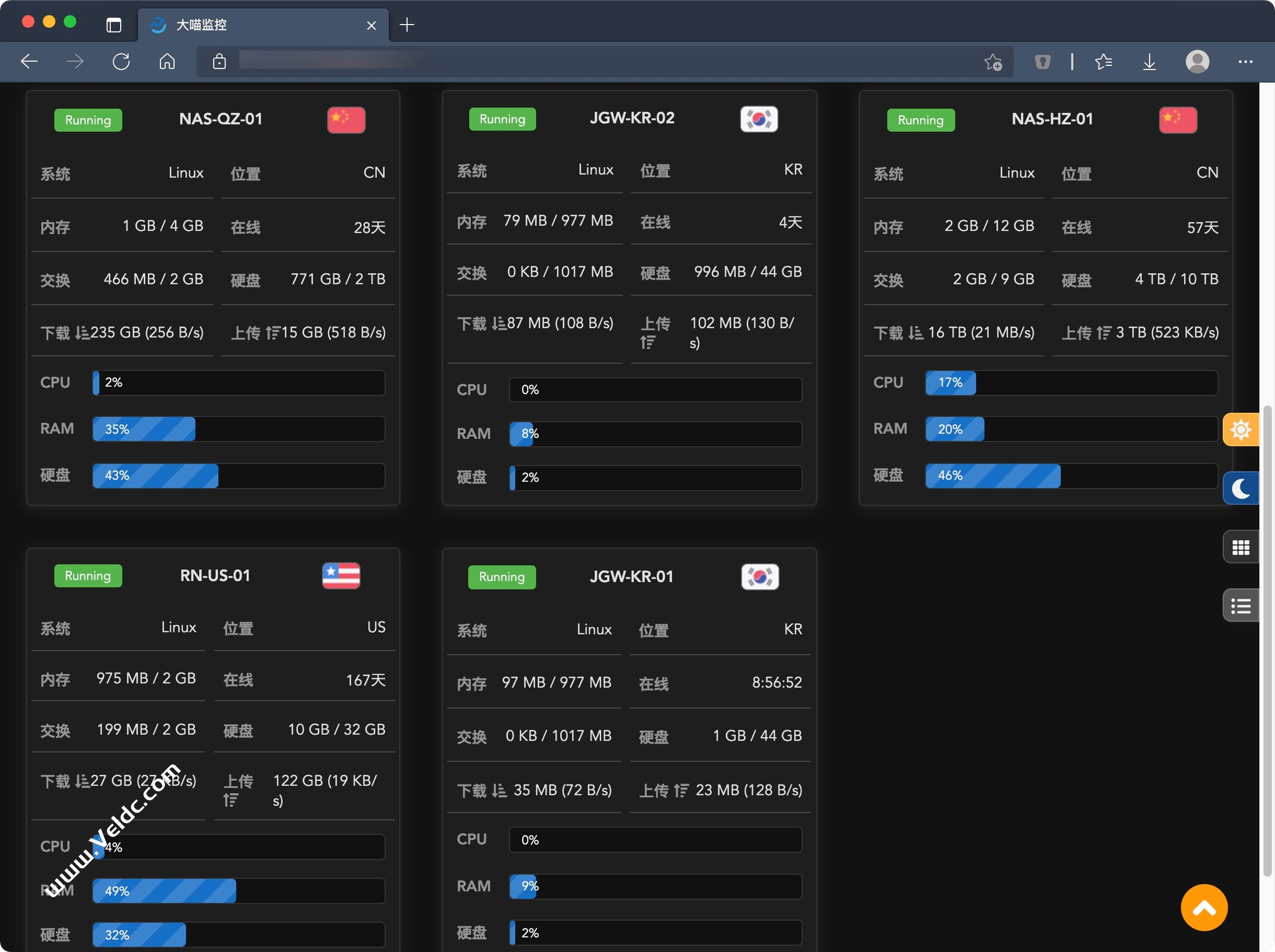1275x952 pixels.
Task: Open browser settings and more menu
Action: tap(1245, 61)
